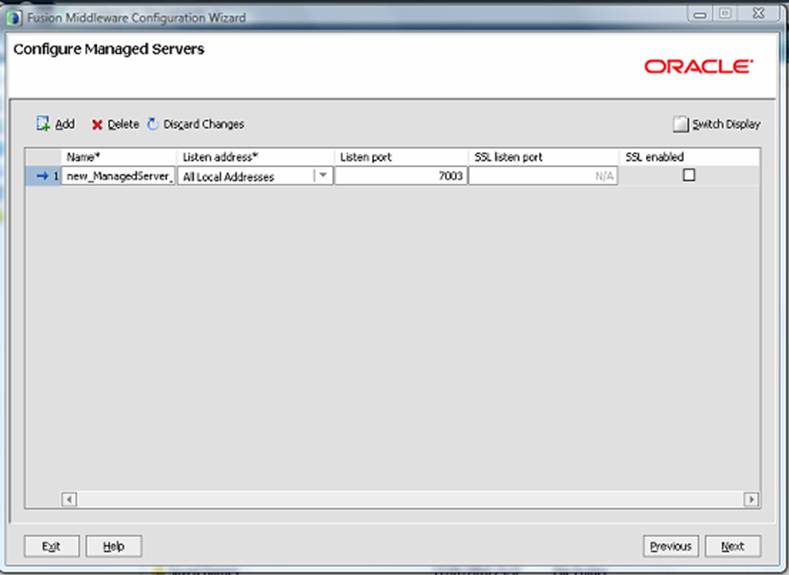Click the Help button
Screen dimensions: 789x575
pos(114,546)
